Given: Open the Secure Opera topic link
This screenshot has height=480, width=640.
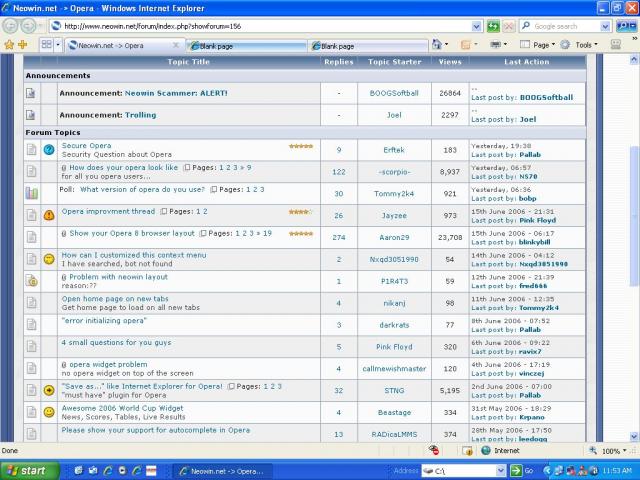Looking at the screenshot, I should point(86,145).
